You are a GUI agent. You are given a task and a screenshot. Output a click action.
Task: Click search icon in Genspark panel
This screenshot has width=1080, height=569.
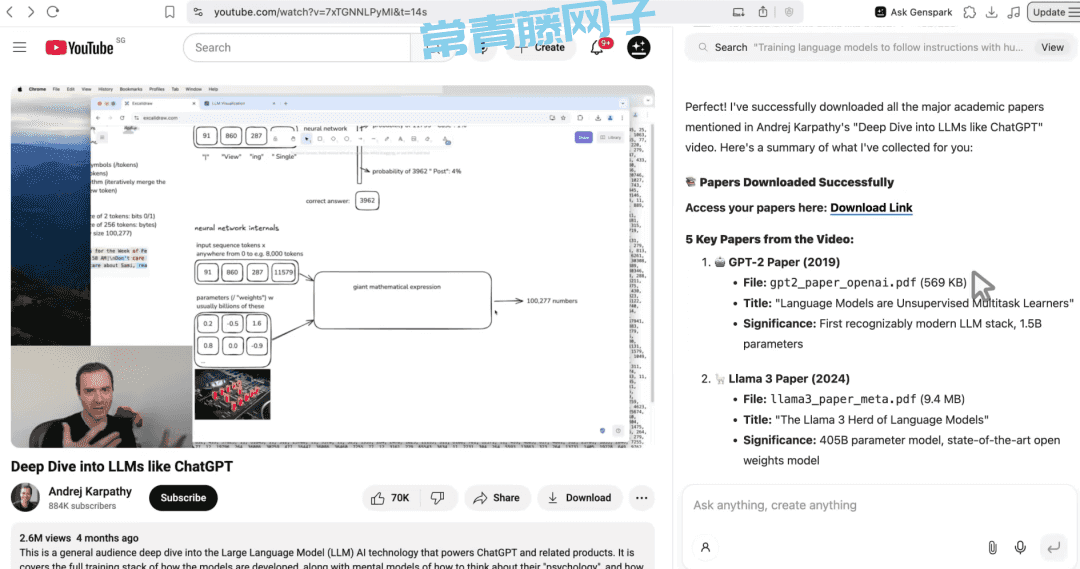pyautogui.click(x=703, y=48)
